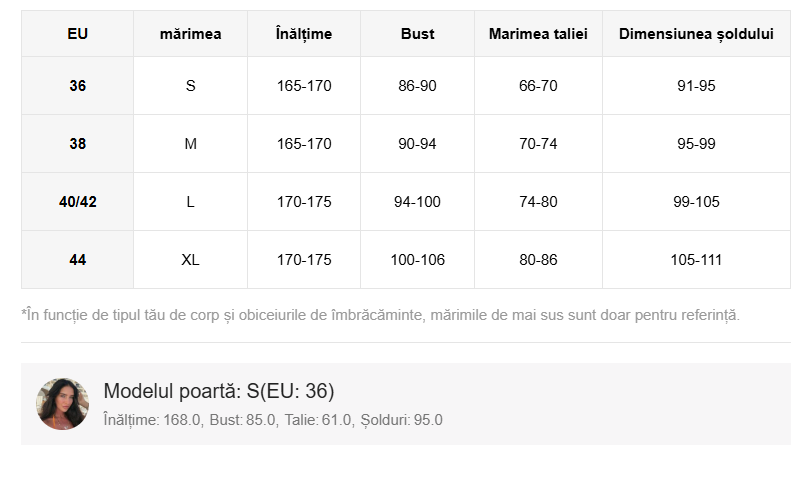Click the Dimensiunea șoldului column header
811x483 pixels.
pos(696,34)
